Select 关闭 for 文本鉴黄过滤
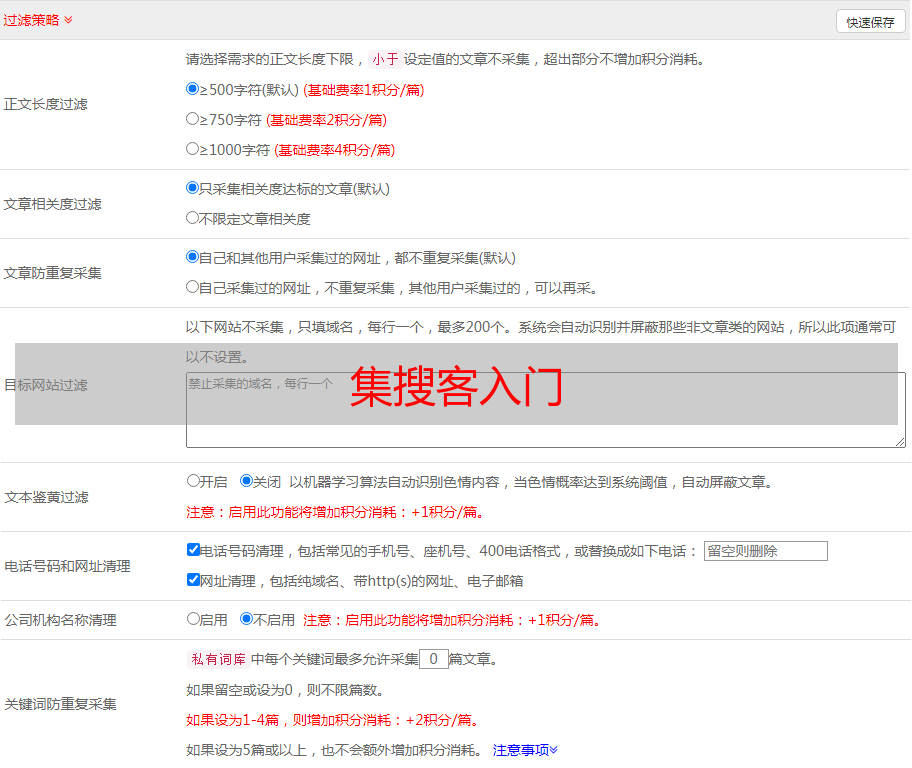912x768 pixels. coord(247,481)
